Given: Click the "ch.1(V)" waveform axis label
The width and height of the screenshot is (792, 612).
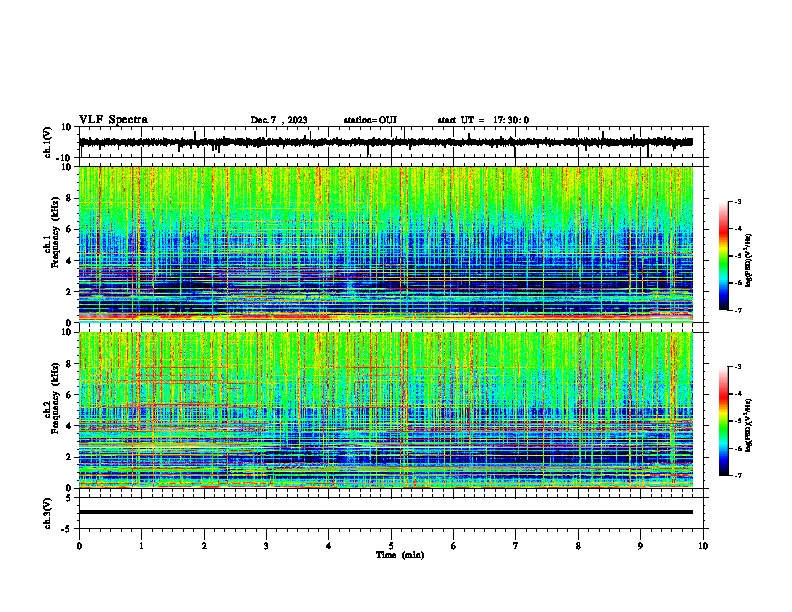Looking at the screenshot, I should click(x=48, y=142).
